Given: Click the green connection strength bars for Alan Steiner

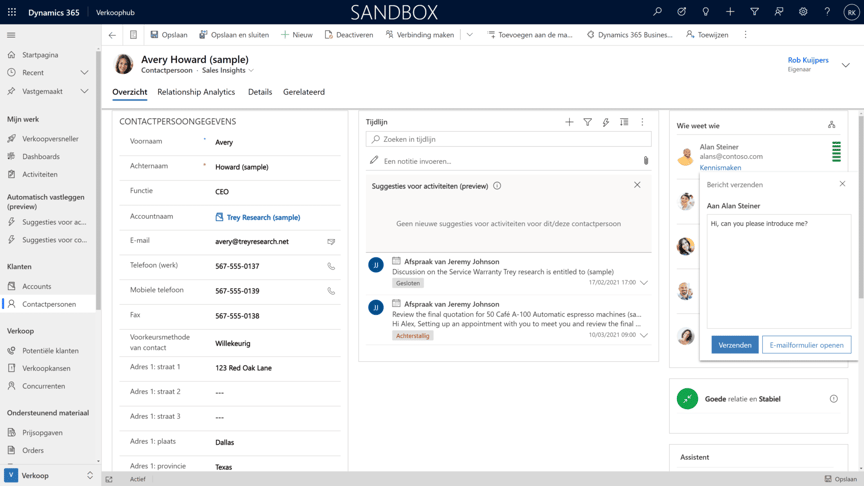Looking at the screenshot, I should coord(836,152).
